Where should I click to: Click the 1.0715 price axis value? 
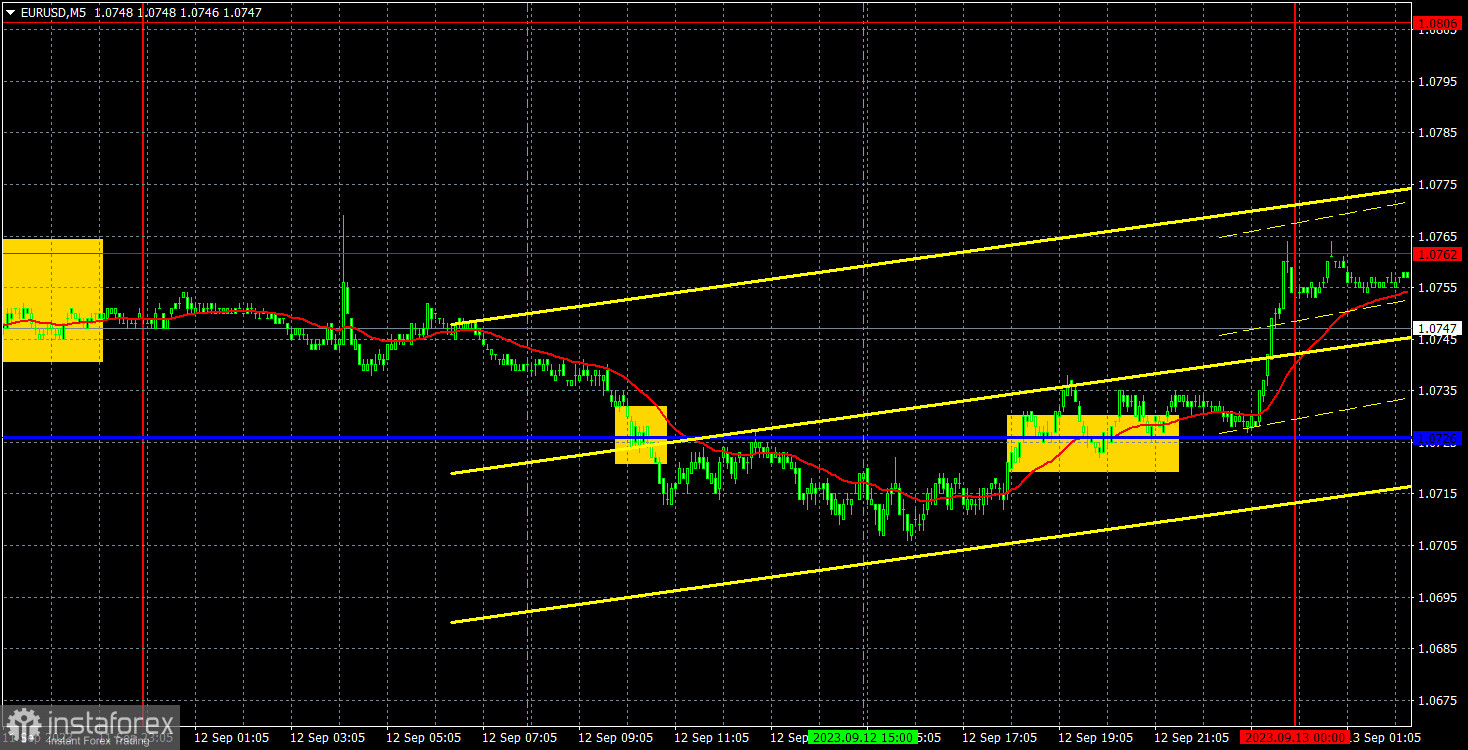1437,493
